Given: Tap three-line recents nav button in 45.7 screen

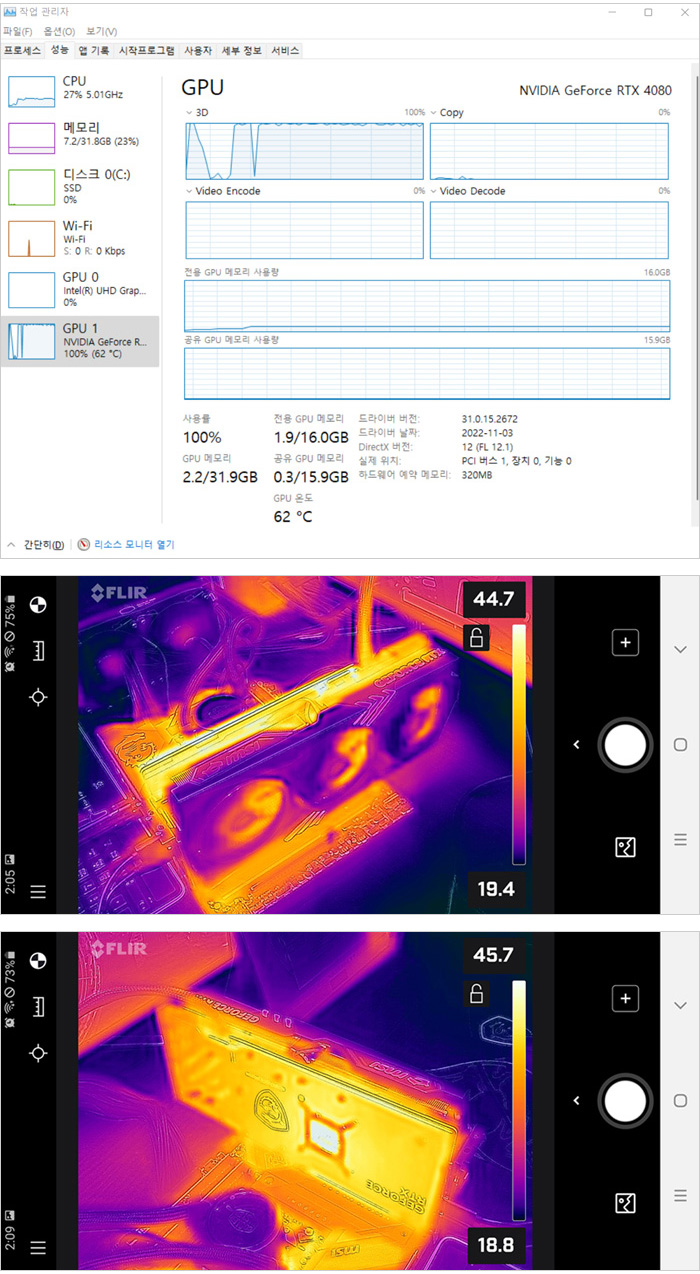Looking at the screenshot, I should point(680,1195).
